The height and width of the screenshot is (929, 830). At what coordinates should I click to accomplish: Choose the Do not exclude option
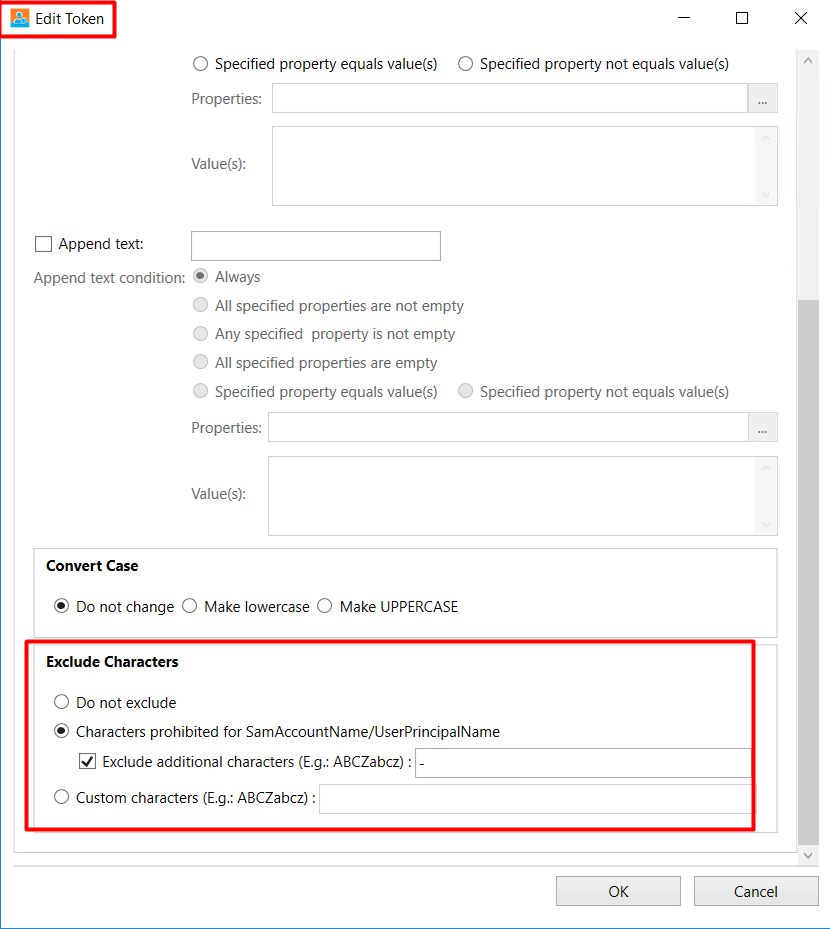[x=62, y=702]
